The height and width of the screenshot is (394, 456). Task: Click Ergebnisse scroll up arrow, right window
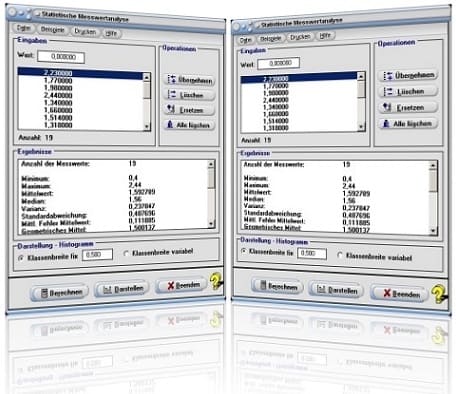(433, 165)
